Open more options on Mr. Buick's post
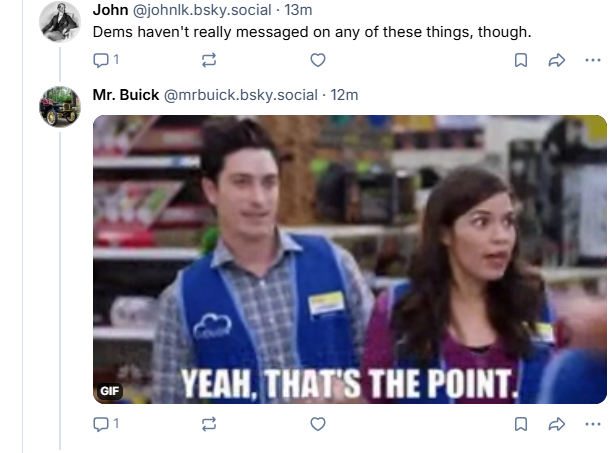615x453 pixels. 593,424
